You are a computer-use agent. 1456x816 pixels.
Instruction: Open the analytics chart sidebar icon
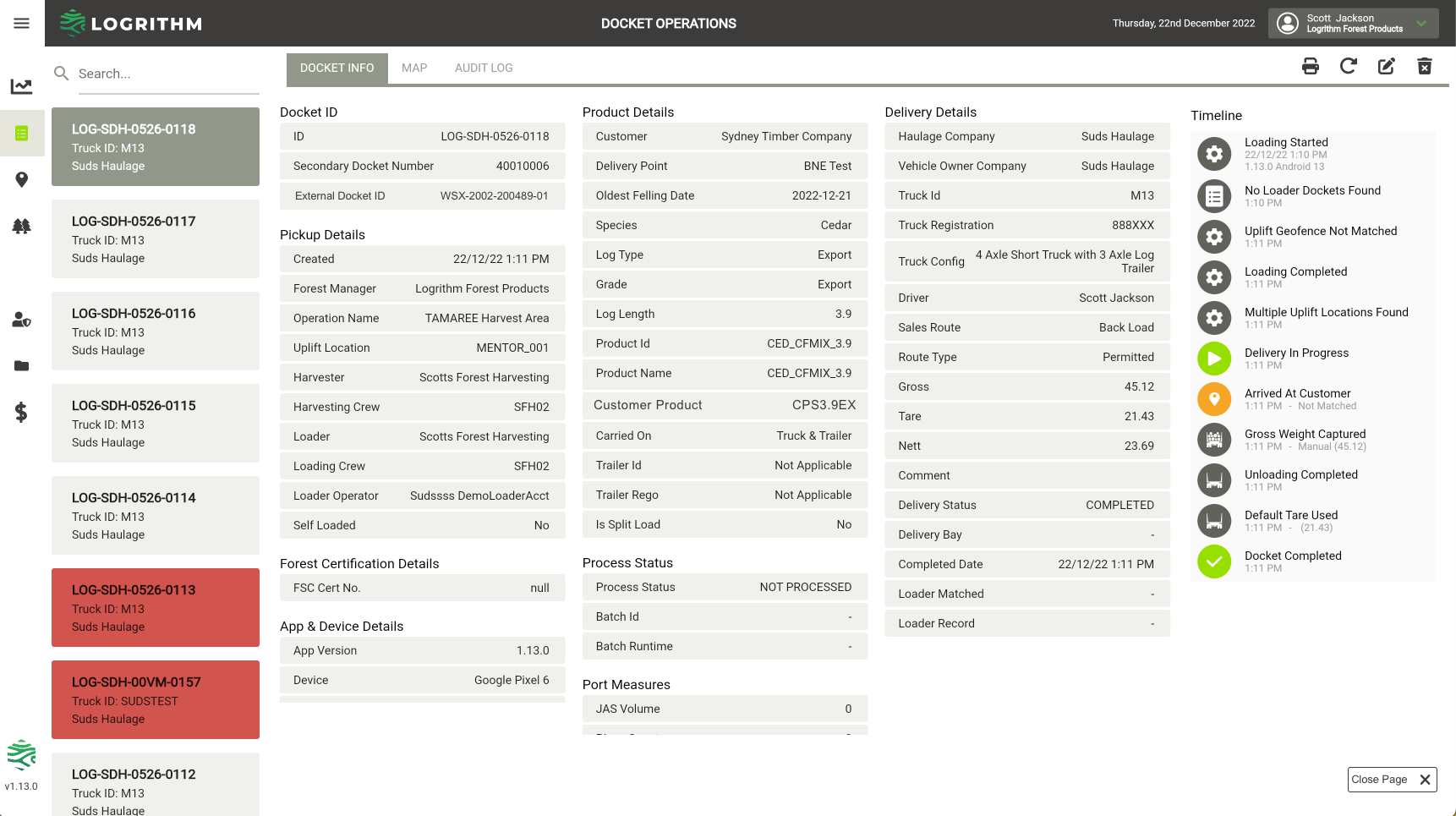[x=22, y=85]
